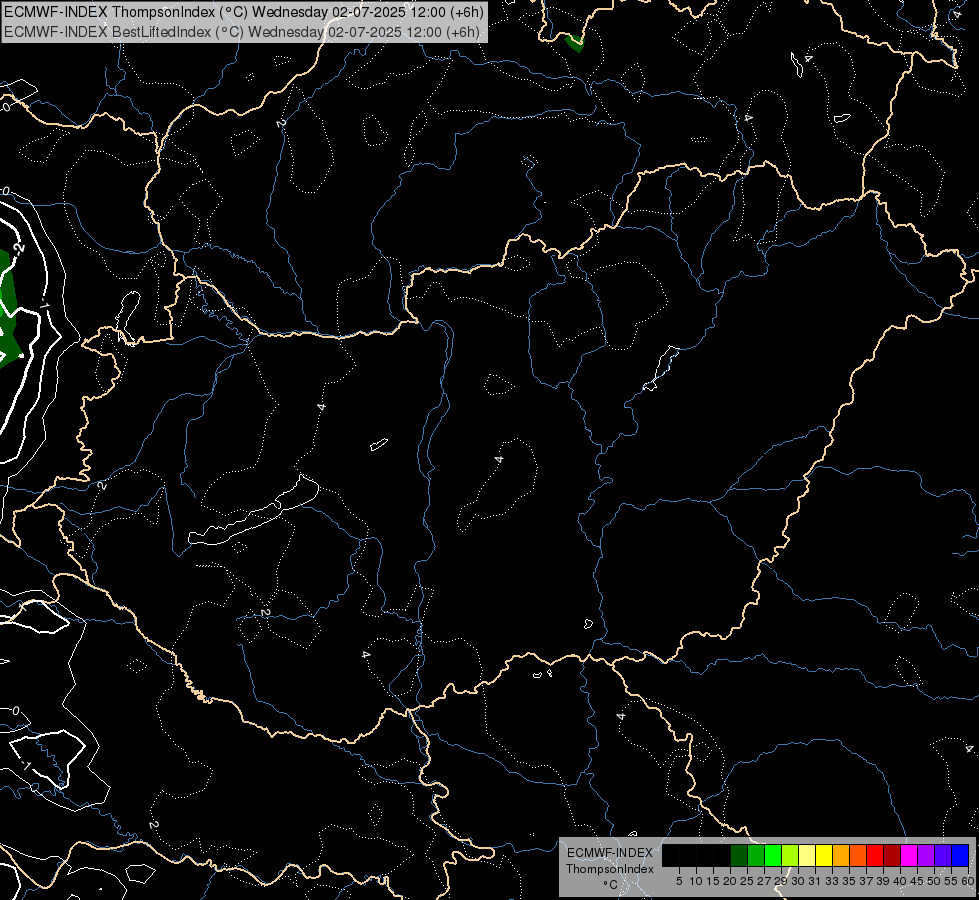This screenshot has height=900, width=979.
Task: Click legend tick value 33
Action: click(x=832, y=881)
